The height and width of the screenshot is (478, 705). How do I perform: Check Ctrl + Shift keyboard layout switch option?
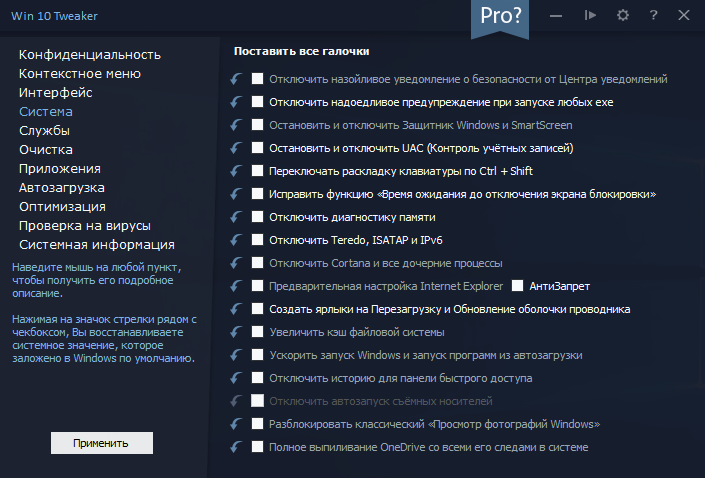(x=258, y=171)
